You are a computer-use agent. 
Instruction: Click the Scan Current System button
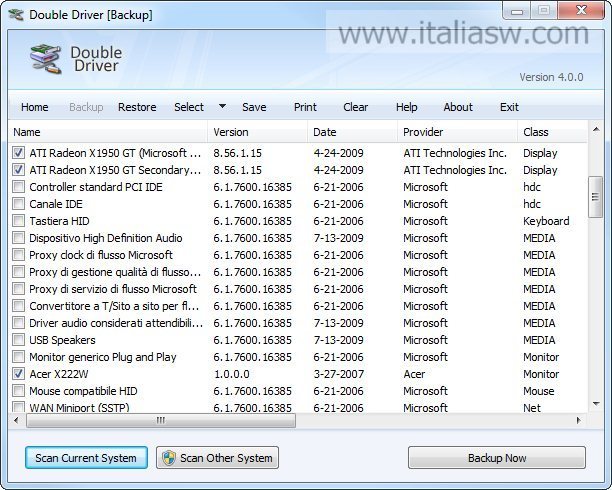tap(86, 458)
